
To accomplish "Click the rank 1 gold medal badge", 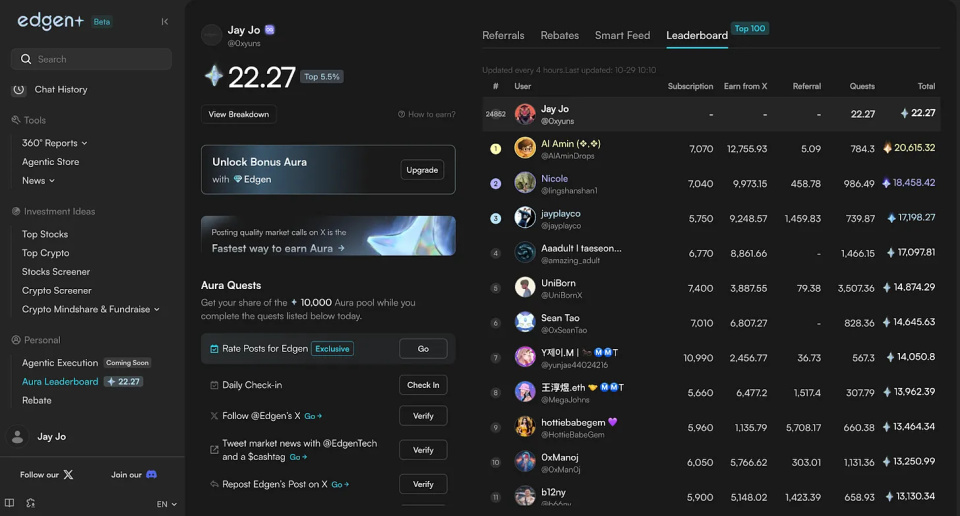I will tap(496, 149).
